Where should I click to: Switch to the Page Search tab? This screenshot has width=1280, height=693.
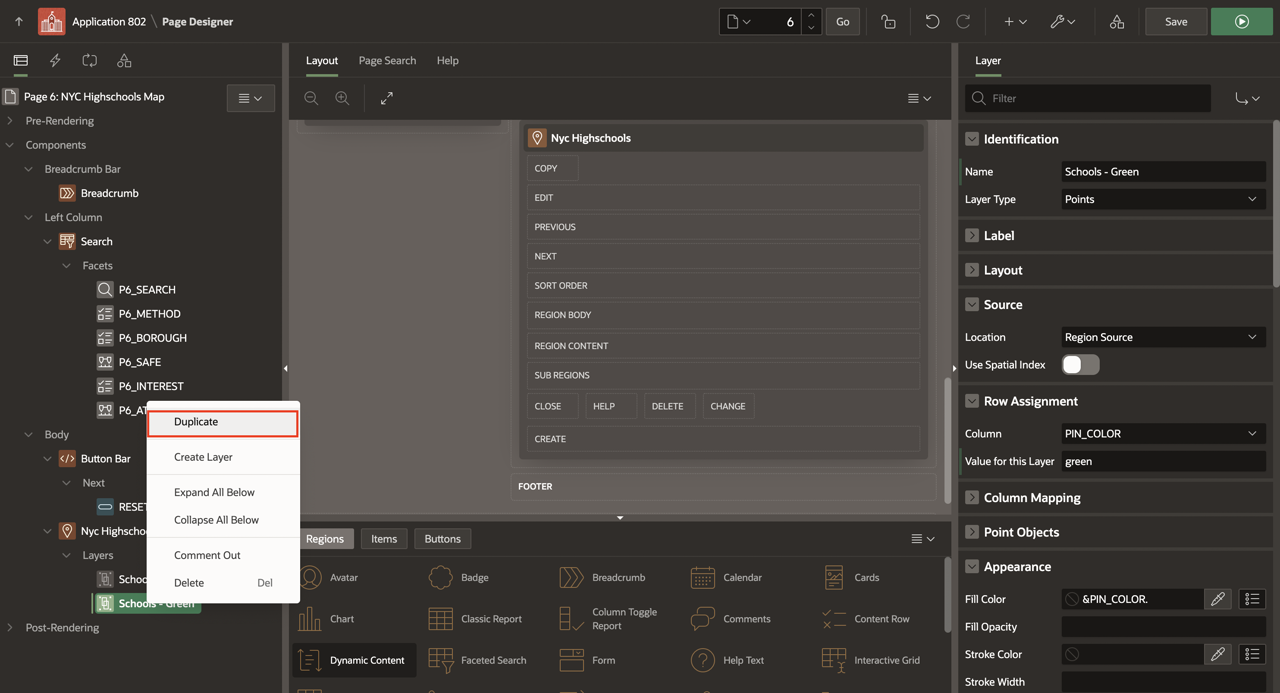tap(387, 61)
